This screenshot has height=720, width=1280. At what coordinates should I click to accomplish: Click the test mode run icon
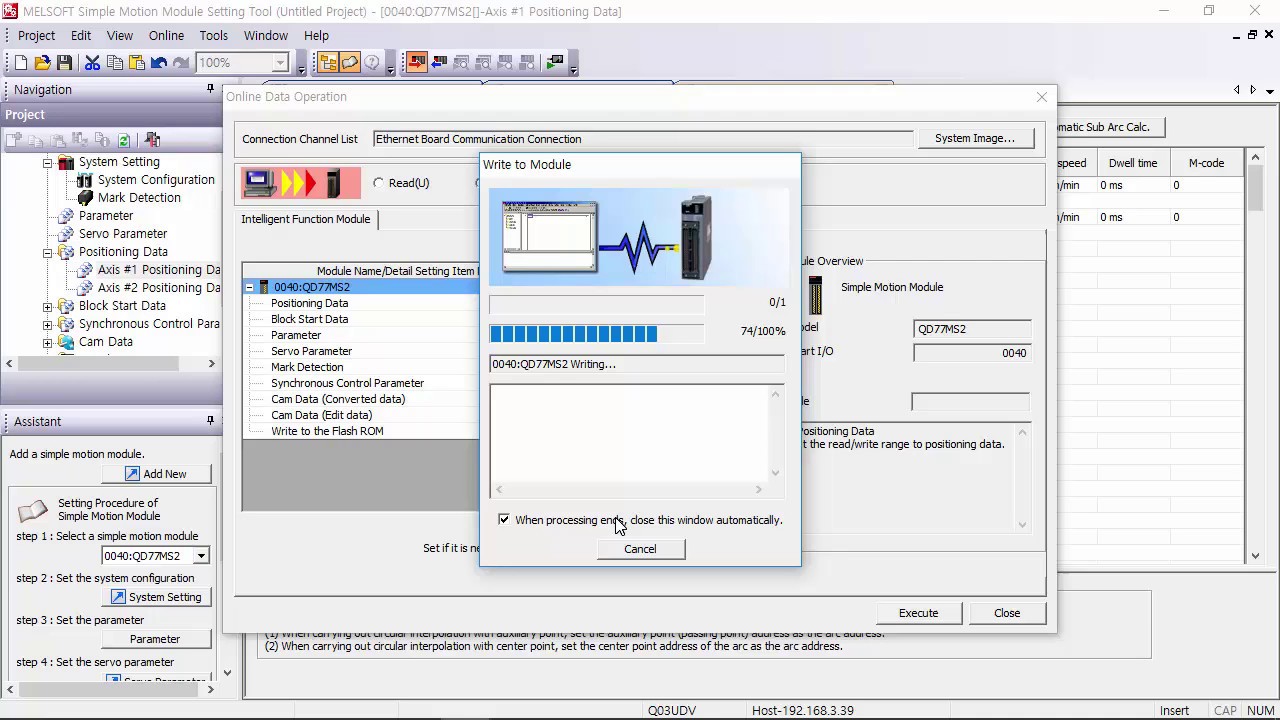coord(555,63)
